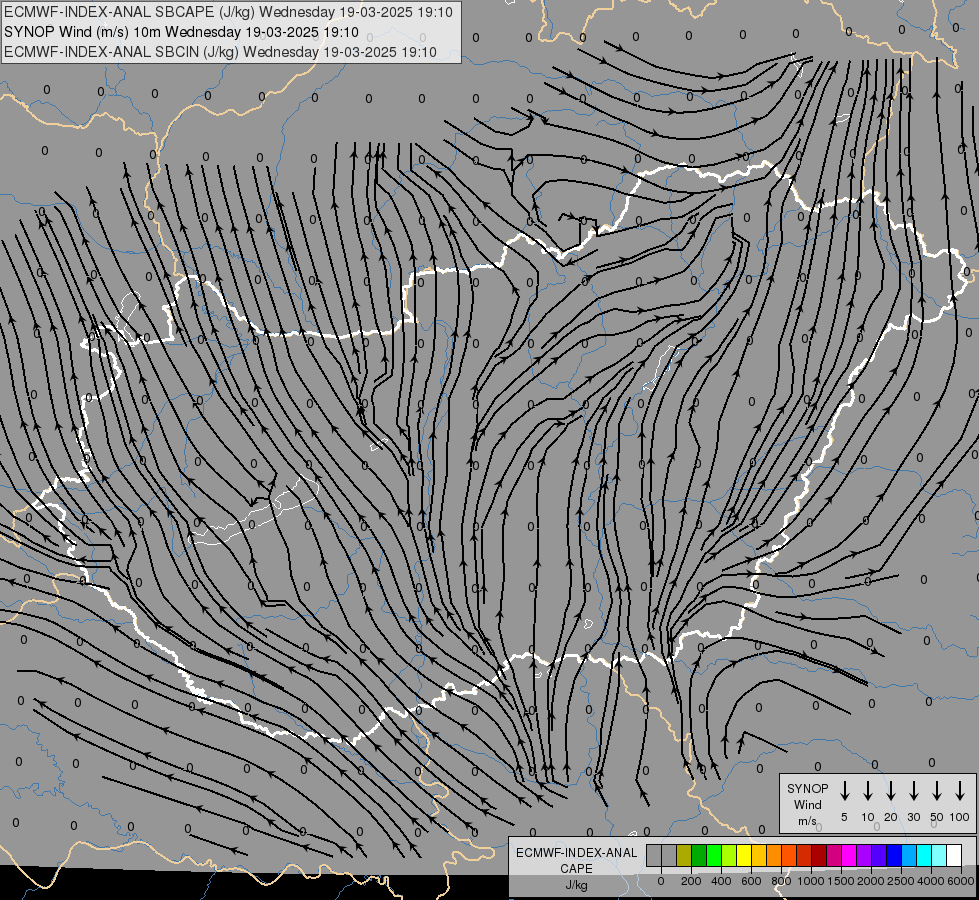Screen dimensions: 979x900
Task: Click the 2000 tick label on the CAPE scale
Action: click(x=871, y=881)
